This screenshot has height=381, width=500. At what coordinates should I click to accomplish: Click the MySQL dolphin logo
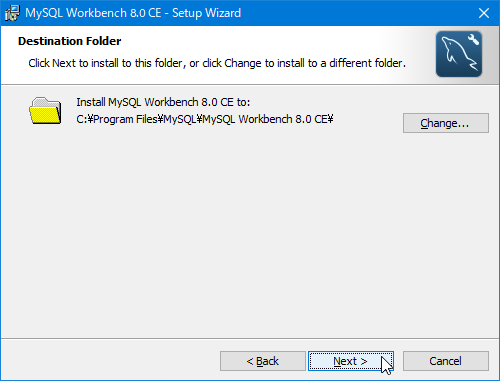tap(459, 54)
